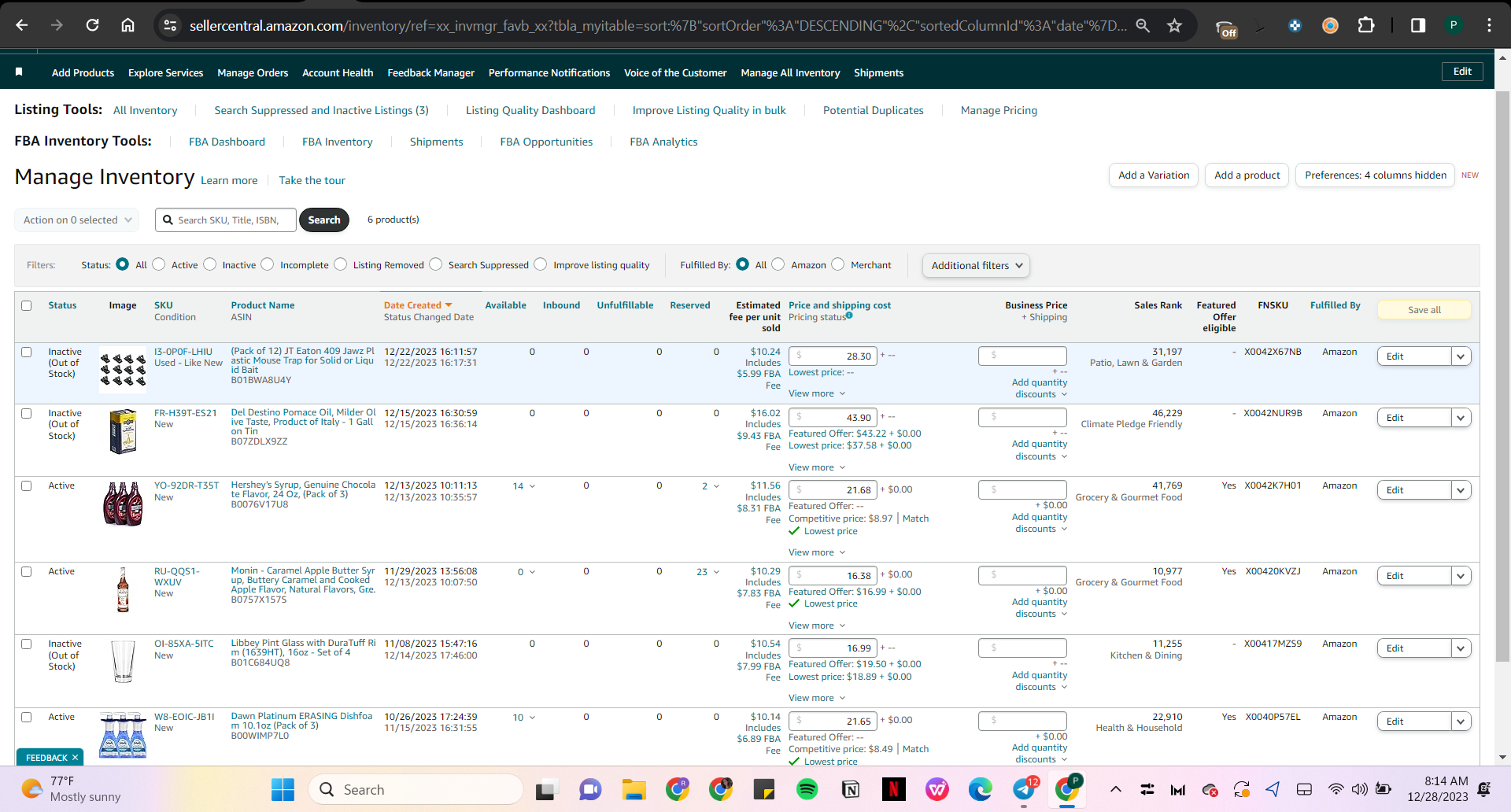Check the Monin Caramel Apple Butter row checkbox
This screenshot has height=812, width=1511.
point(27,571)
